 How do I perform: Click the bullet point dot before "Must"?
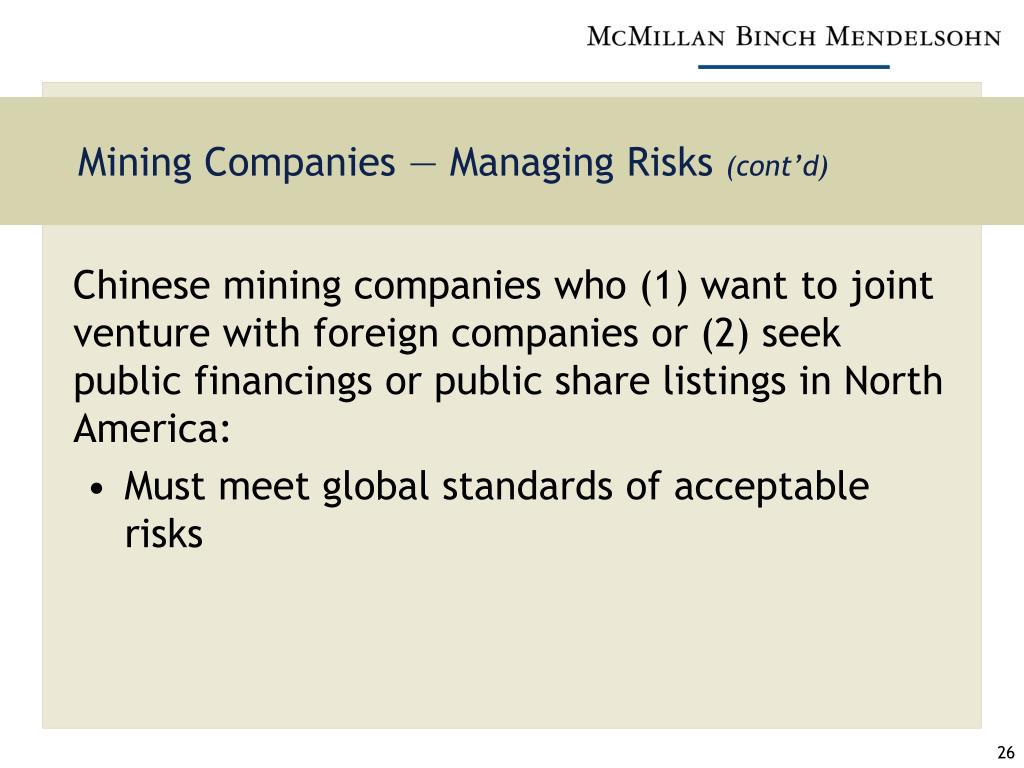tap(95, 490)
